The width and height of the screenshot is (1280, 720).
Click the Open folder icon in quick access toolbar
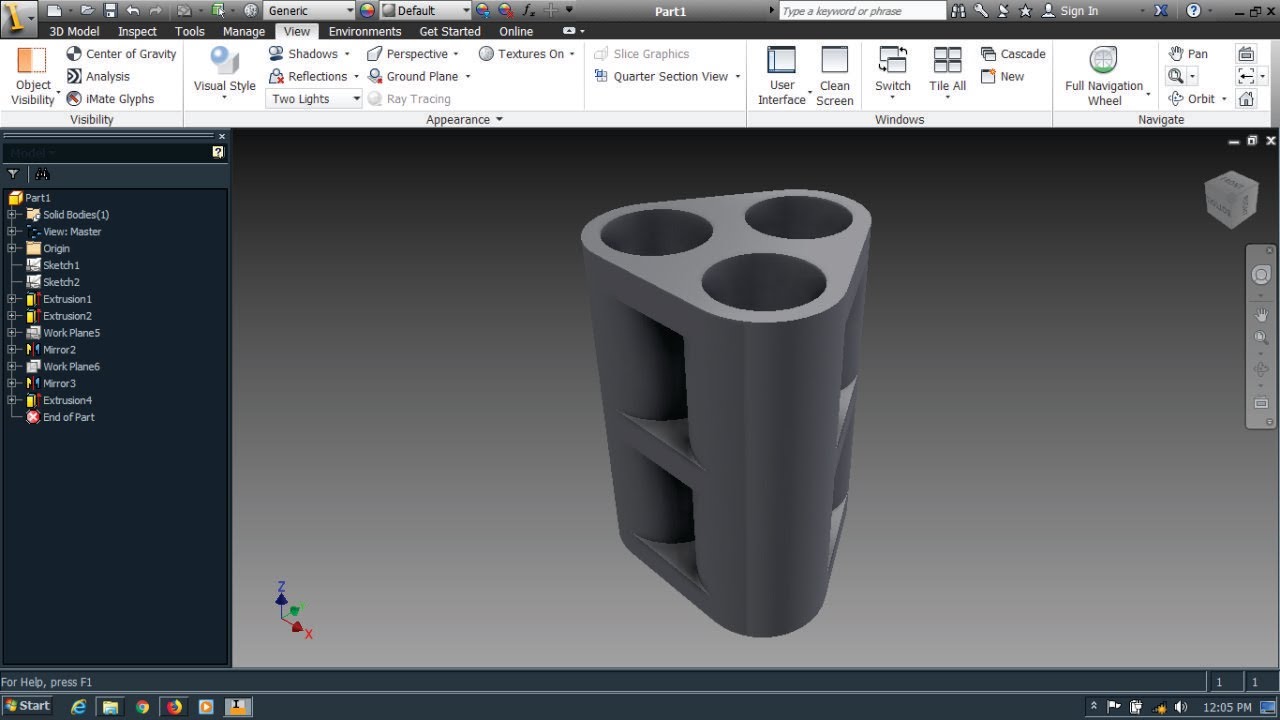coord(87,10)
